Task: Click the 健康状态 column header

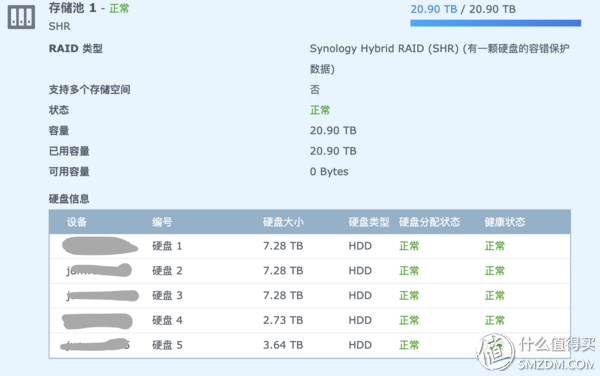Action: click(x=505, y=222)
